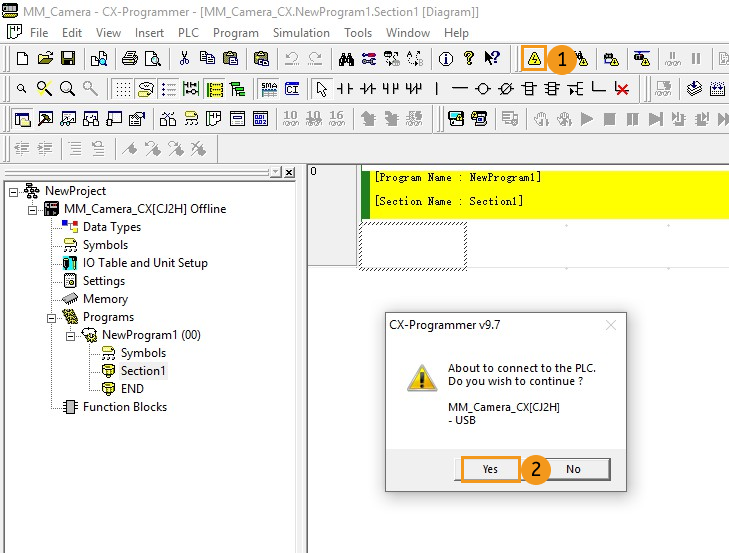
Task: Toggle the Project Workspace window icon
Action: pyautogui.click(x=22, y=120)
